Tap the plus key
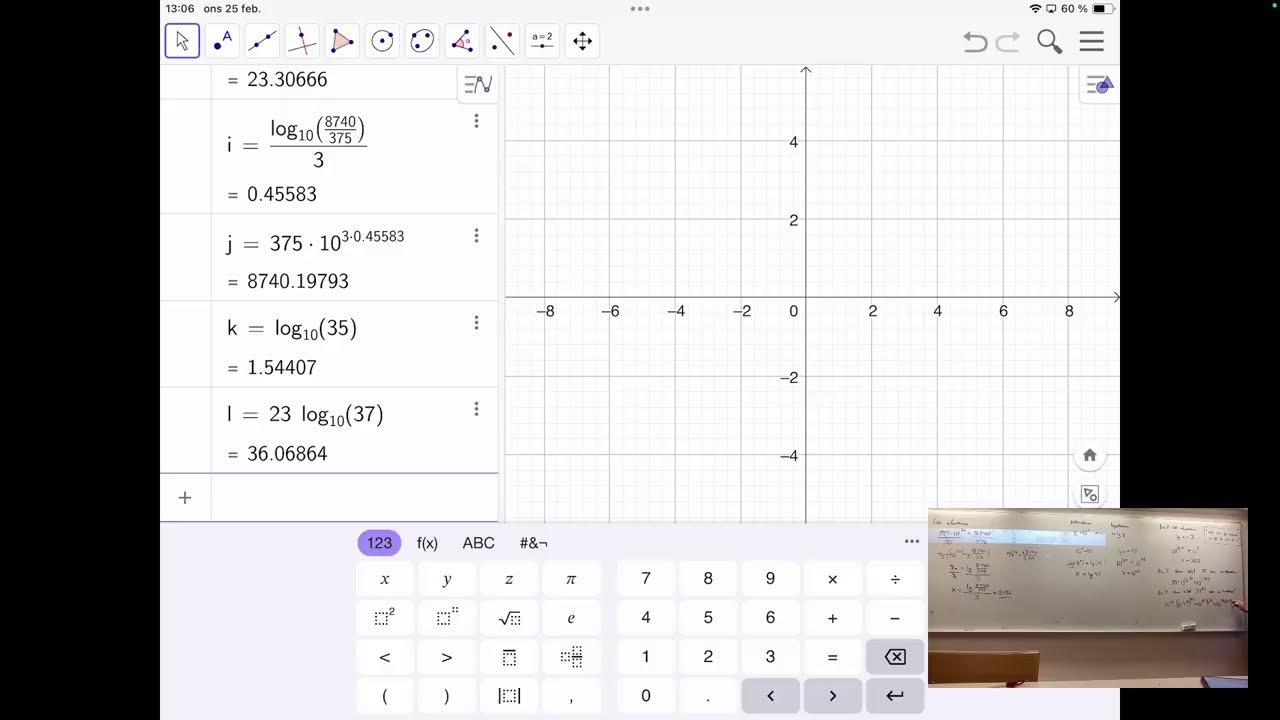This screenshot has width=1280, height=720. (x=832, y=618)
